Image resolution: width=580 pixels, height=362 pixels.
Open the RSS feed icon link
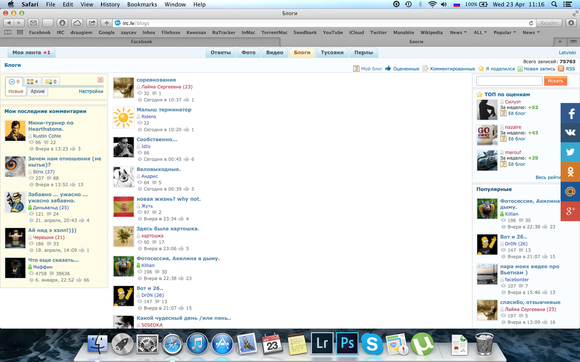pos(566,69)
